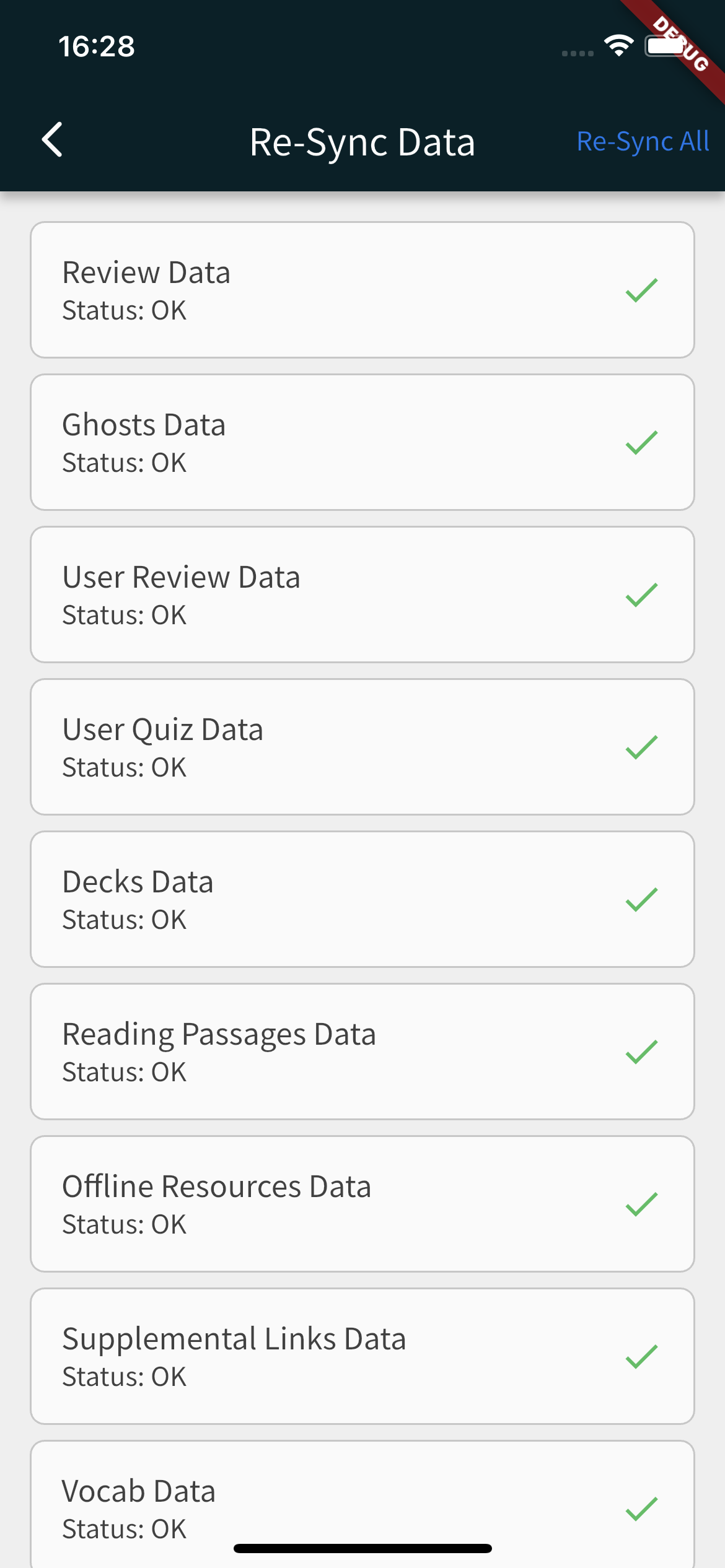Image resolution: width=725 pixels, height=1568 pixels.
Task: Tap the back arrow icon
Action: click(52, 140)
